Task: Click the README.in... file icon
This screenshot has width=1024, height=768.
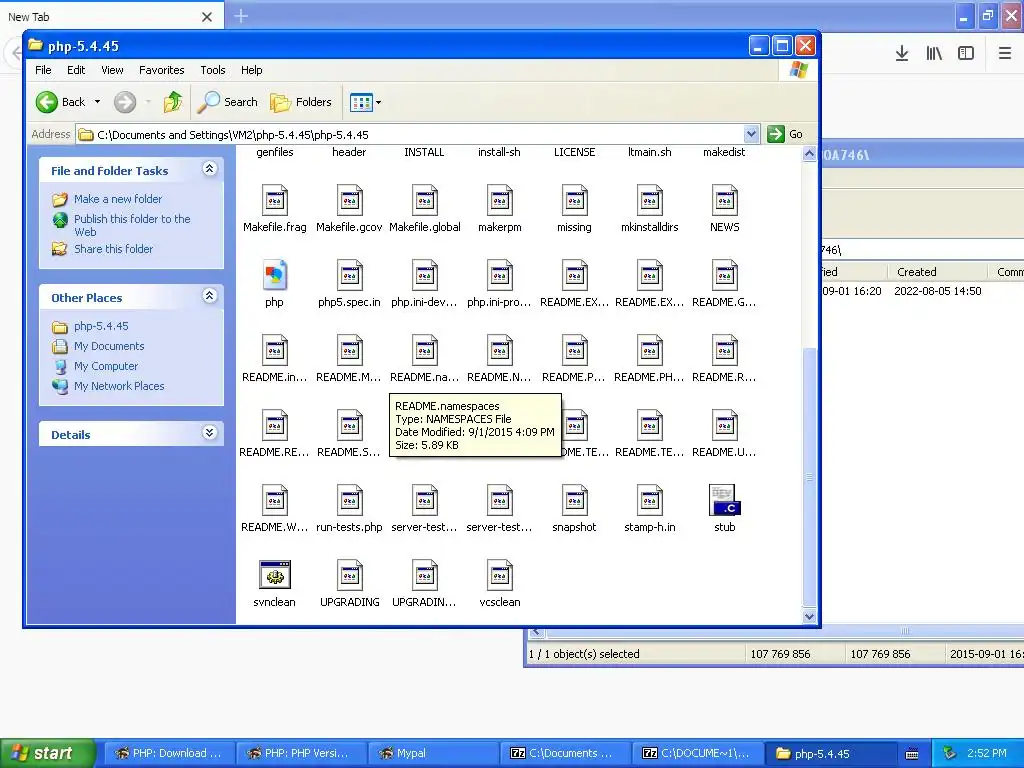Action: [274, 350]
